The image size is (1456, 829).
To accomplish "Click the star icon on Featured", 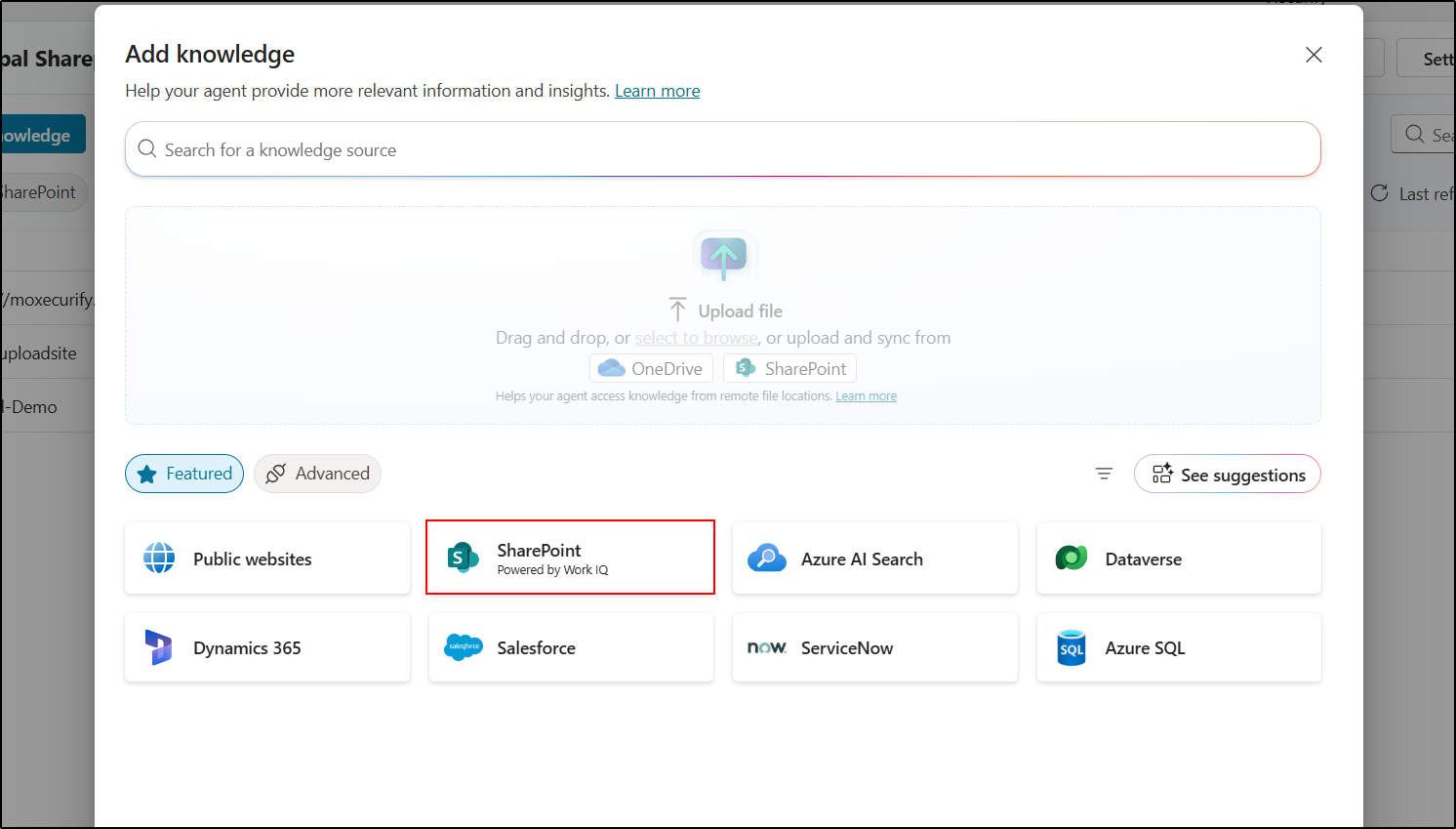I will (x=147, y=475).
